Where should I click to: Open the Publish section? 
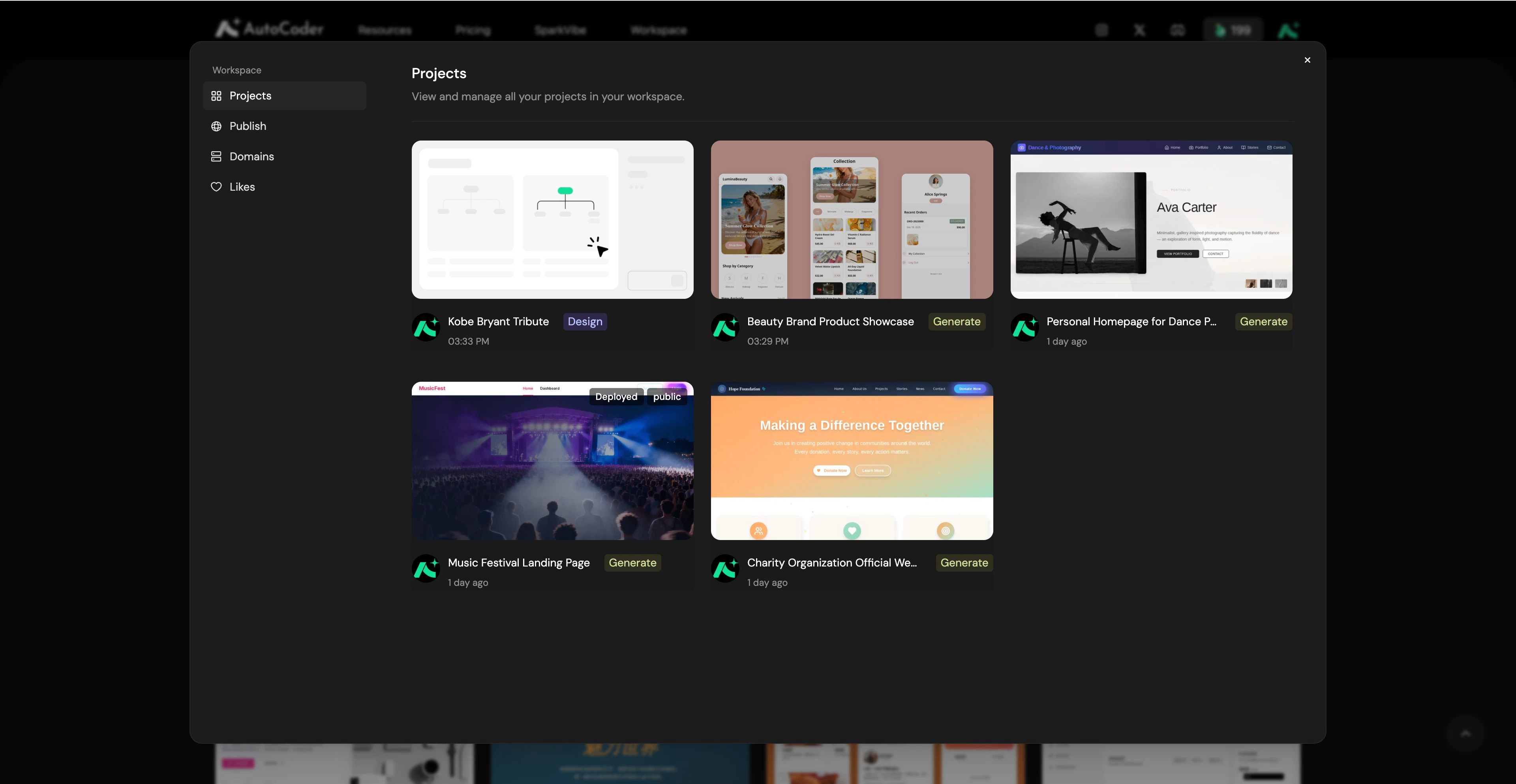coord(248,127)
